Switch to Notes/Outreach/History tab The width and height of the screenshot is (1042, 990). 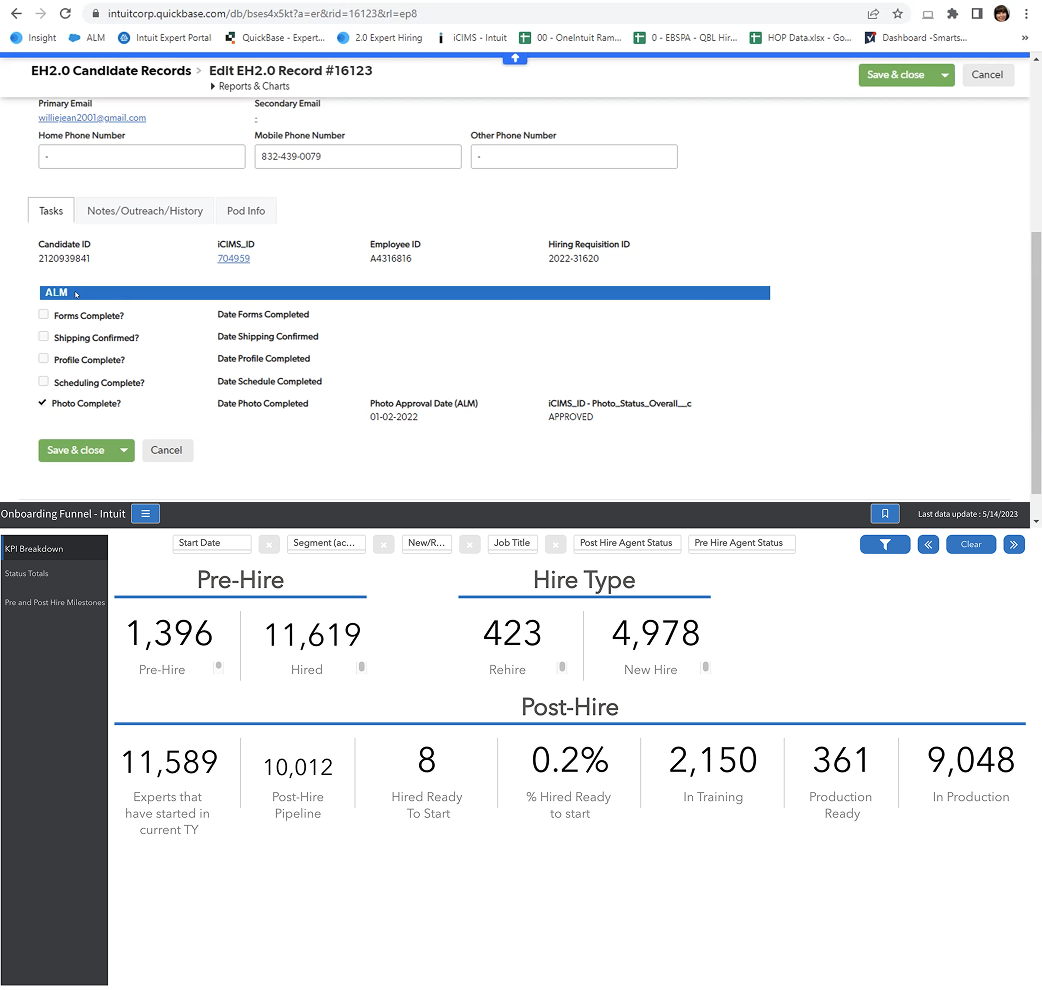[x=145, y=211]
